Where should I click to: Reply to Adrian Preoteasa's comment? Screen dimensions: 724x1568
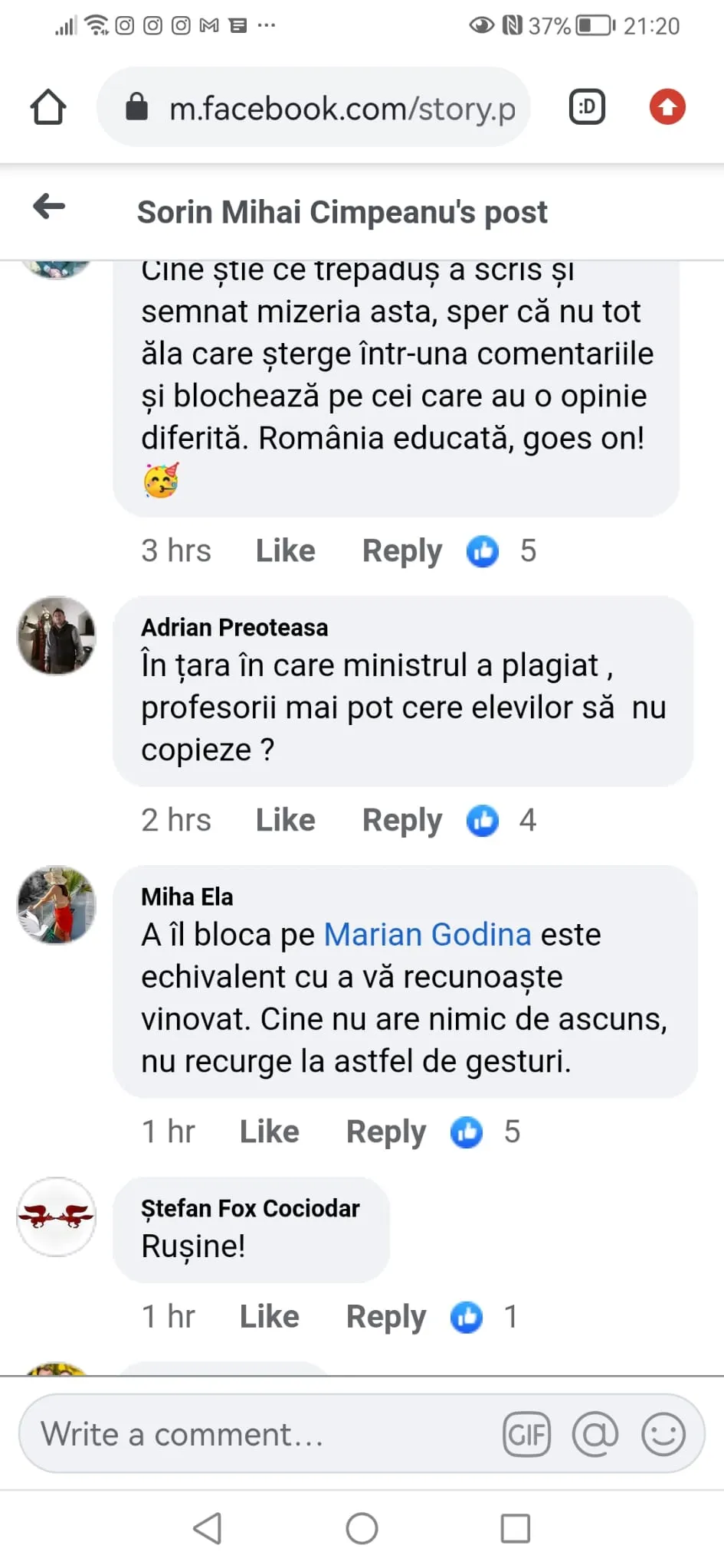401,820
